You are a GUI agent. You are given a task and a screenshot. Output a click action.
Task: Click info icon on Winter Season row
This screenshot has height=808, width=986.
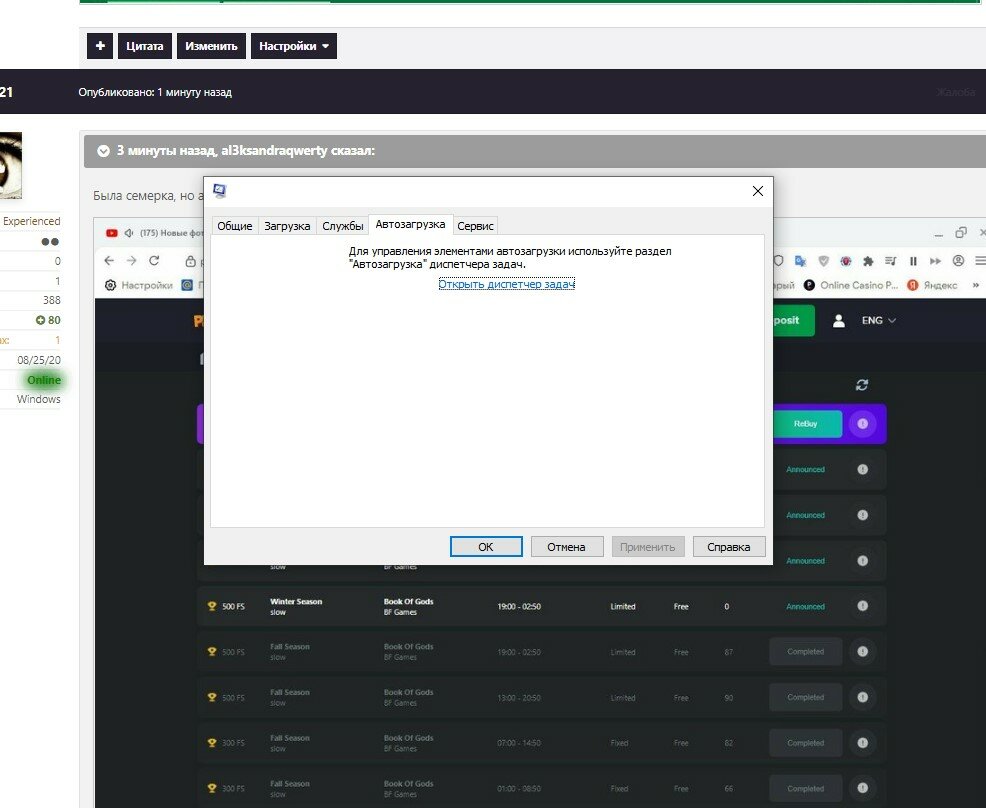pos(862,607)
